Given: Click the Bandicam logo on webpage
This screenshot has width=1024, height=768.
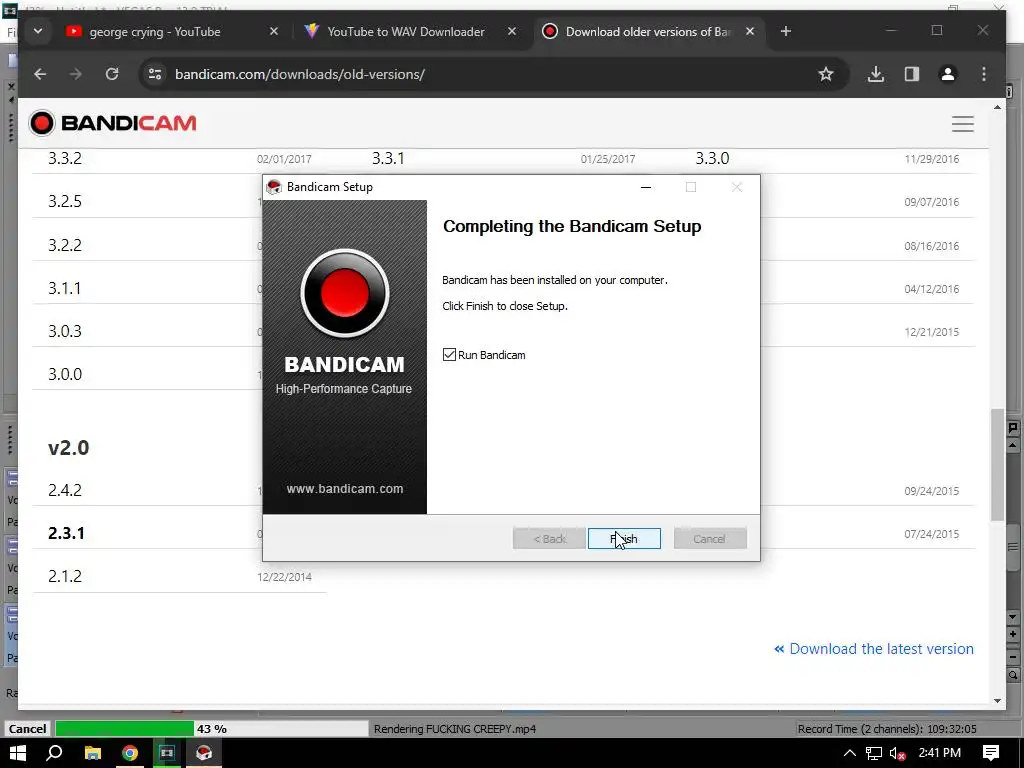Looking at the screenshot, I should click(112, 123).
